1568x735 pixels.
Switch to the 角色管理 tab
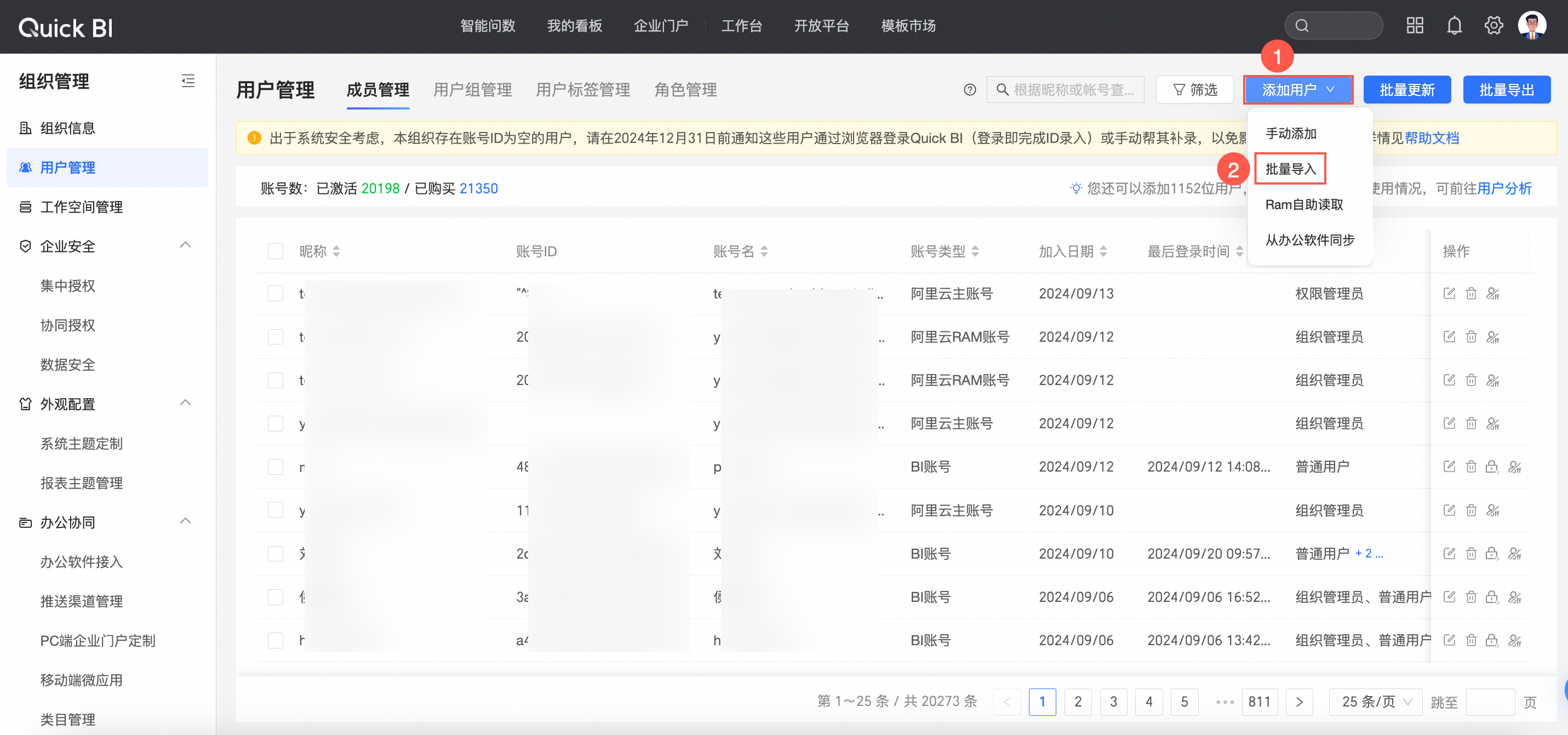685,90
